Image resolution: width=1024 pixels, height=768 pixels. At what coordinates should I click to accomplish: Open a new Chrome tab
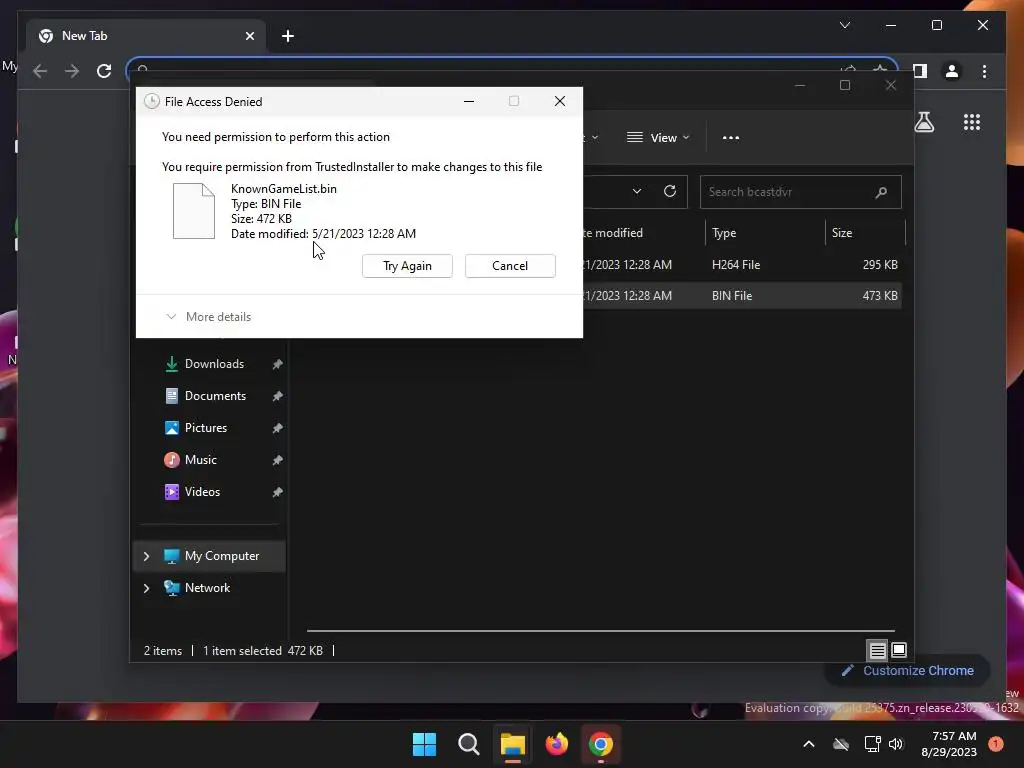click(x=287, y=36)
